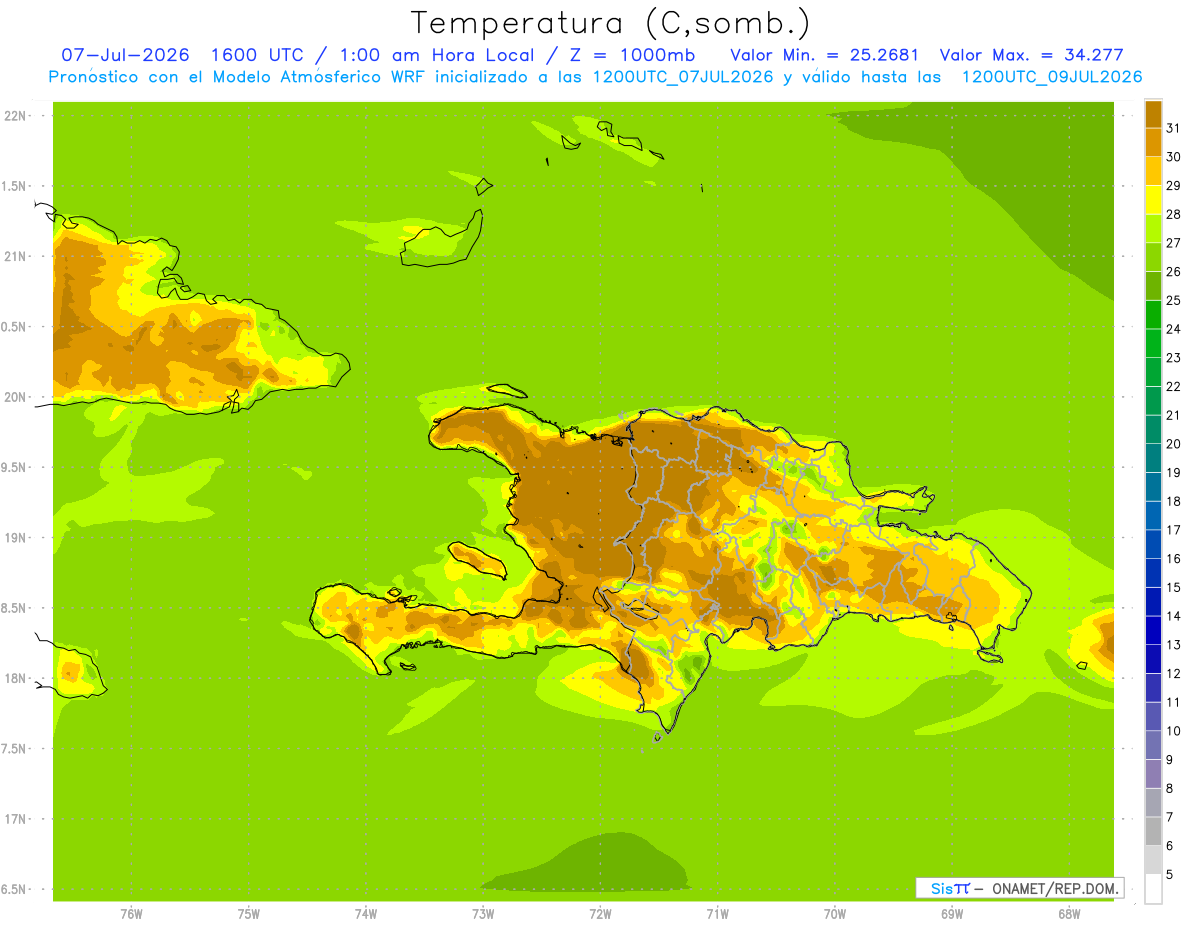
Task: Click the "Valor Min. = 25.2681" text
Action: coord(825,55)
